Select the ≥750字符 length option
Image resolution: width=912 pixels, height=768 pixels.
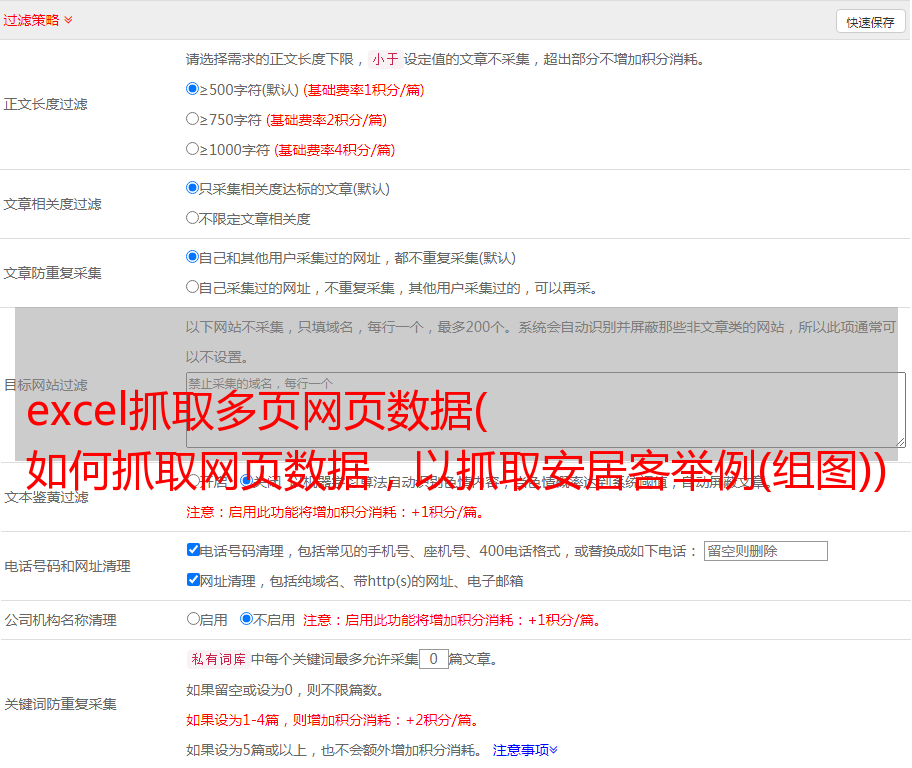pos(192,119)
